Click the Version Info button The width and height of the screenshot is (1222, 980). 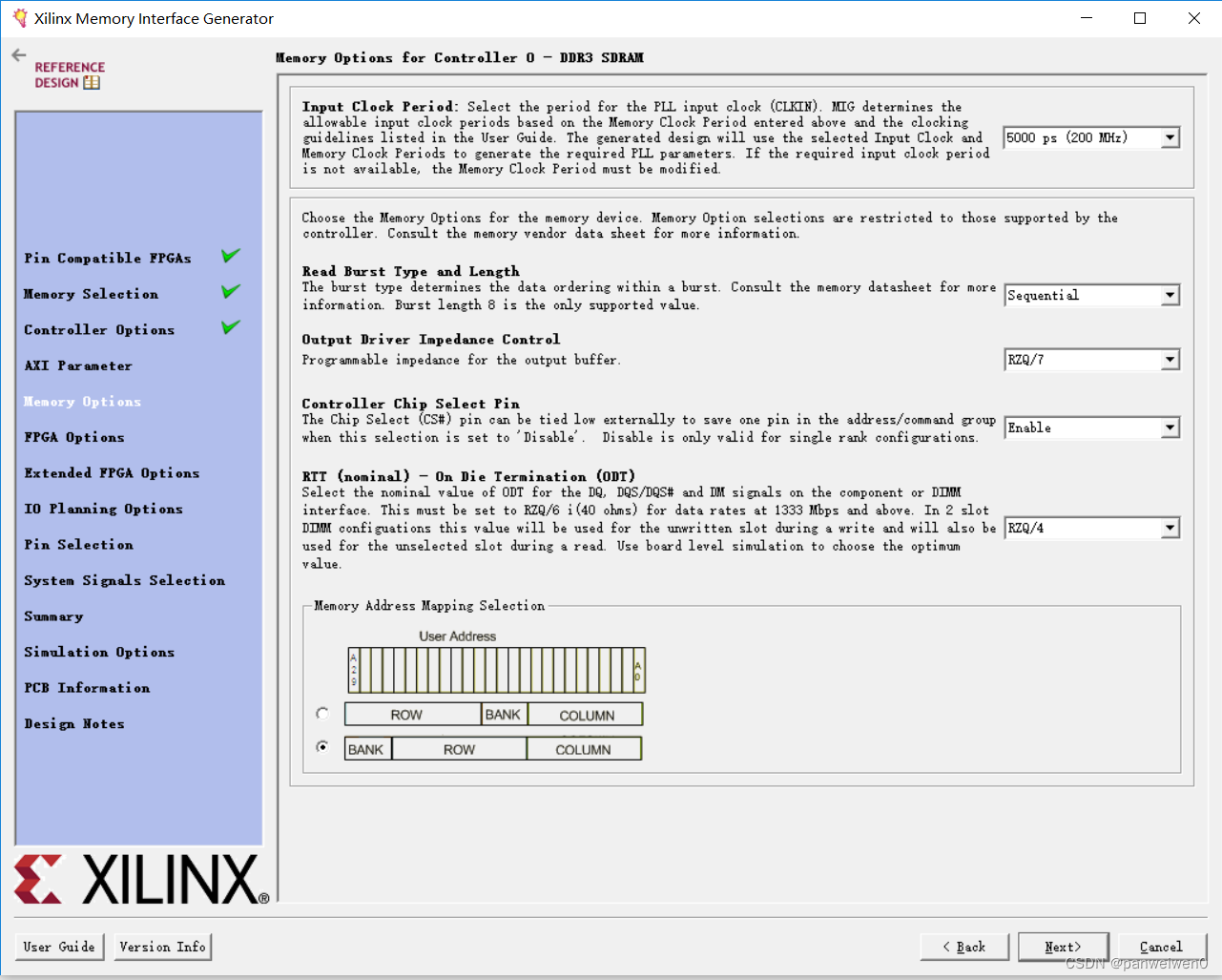[x=163, y=947]
